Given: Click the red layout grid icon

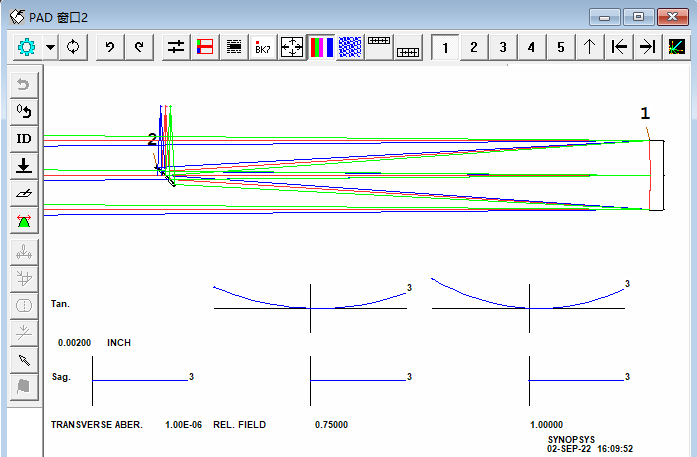Looking at the screenshot, I should [x=205, y=47].
